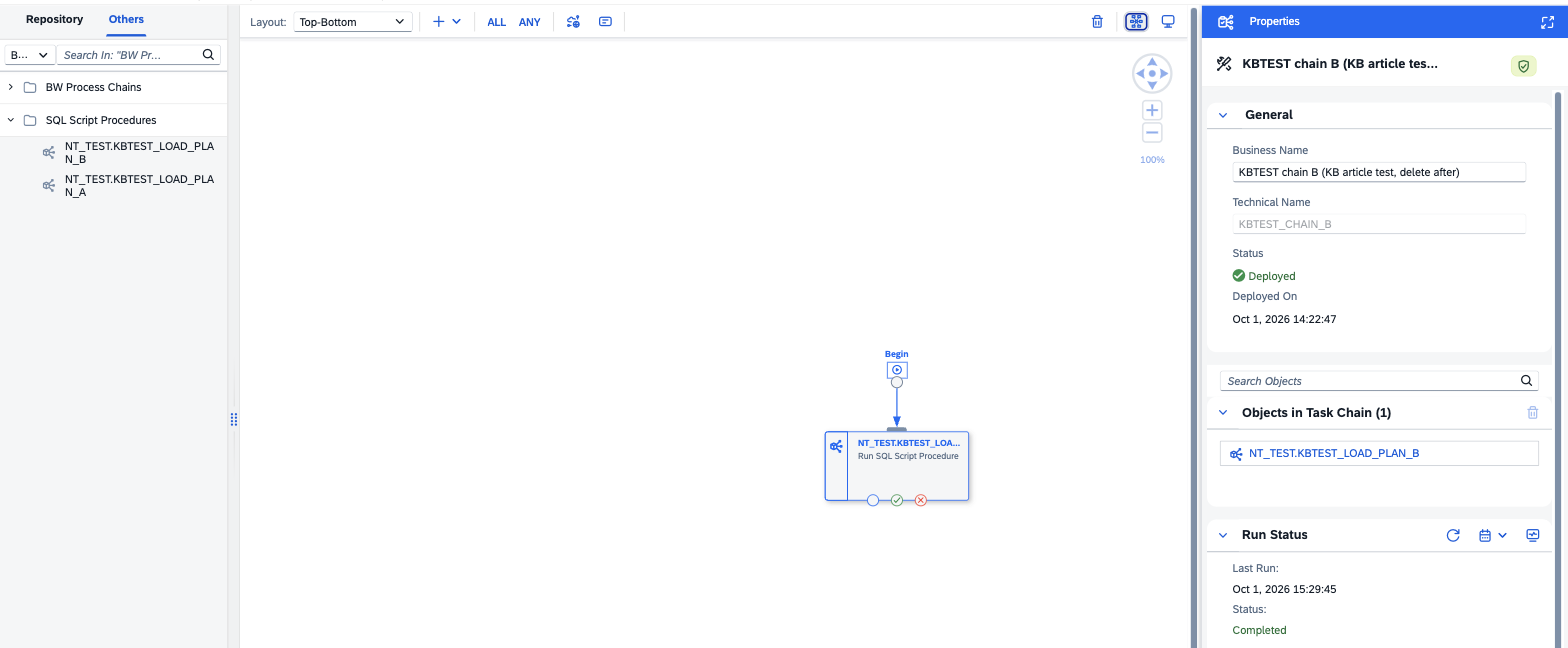Click the Begin node play icon

tap(897, 370)
